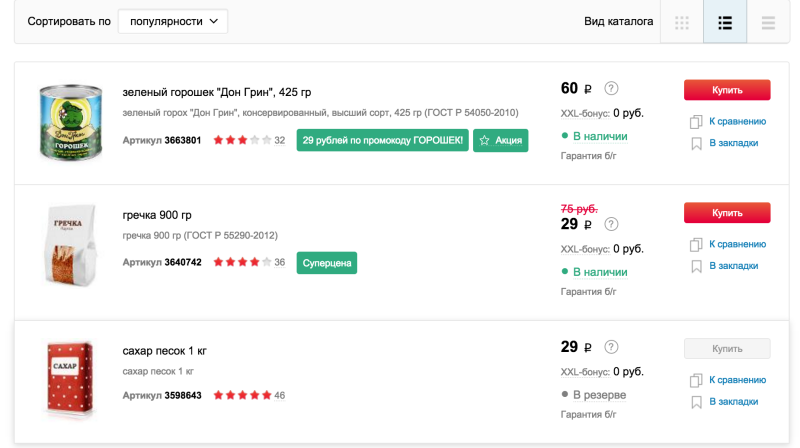Open price help icon for sugar
This screenshot has width=800, height=448.
pyautogui.click(x=611, y=347)
